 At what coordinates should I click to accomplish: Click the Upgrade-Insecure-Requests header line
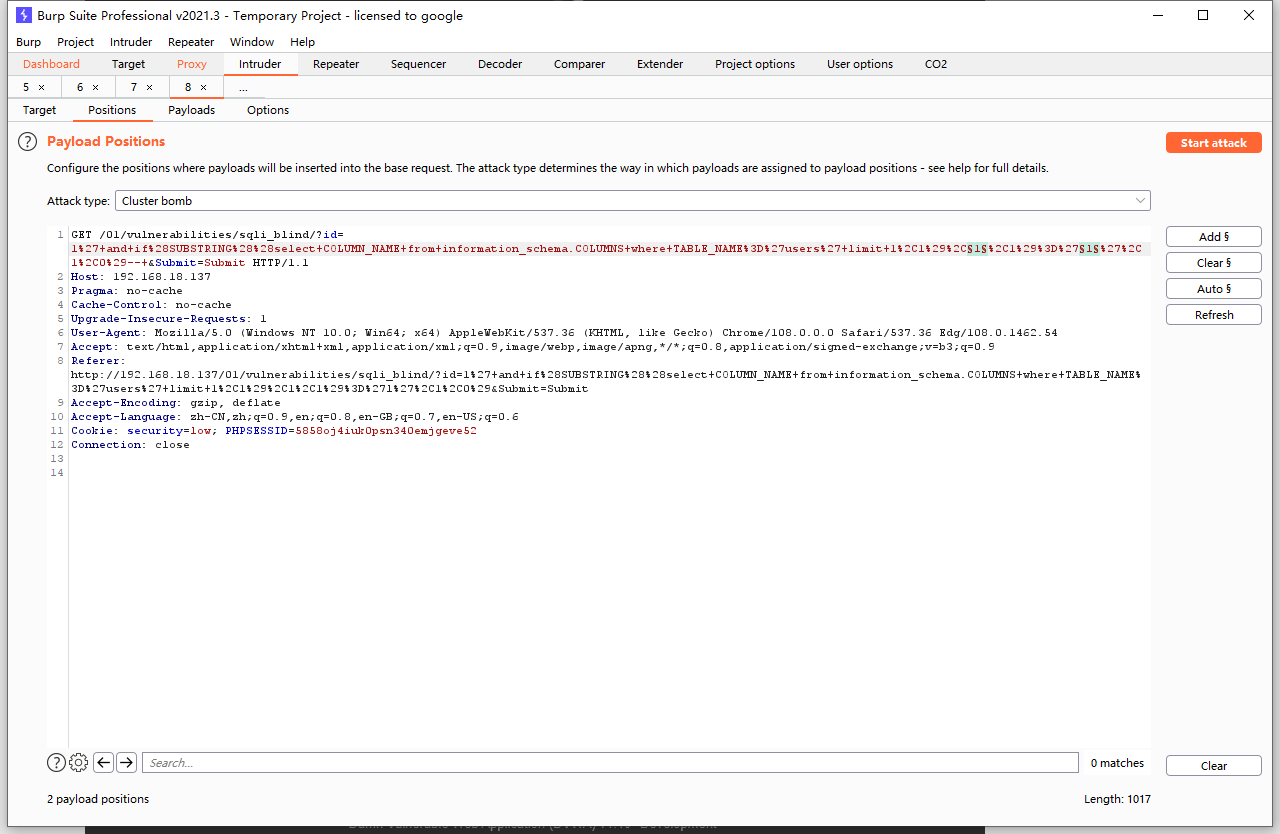169,319
